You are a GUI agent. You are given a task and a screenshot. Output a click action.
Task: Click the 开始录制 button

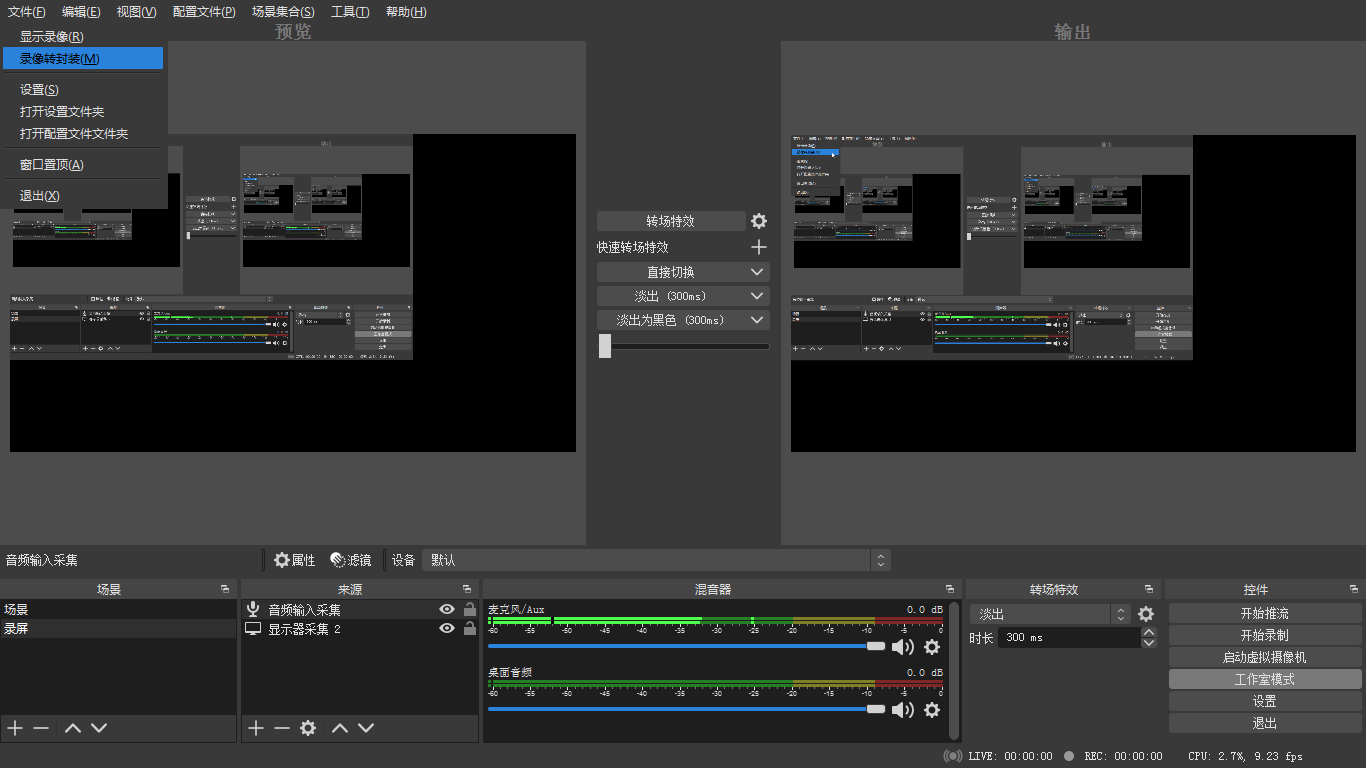1264,635
